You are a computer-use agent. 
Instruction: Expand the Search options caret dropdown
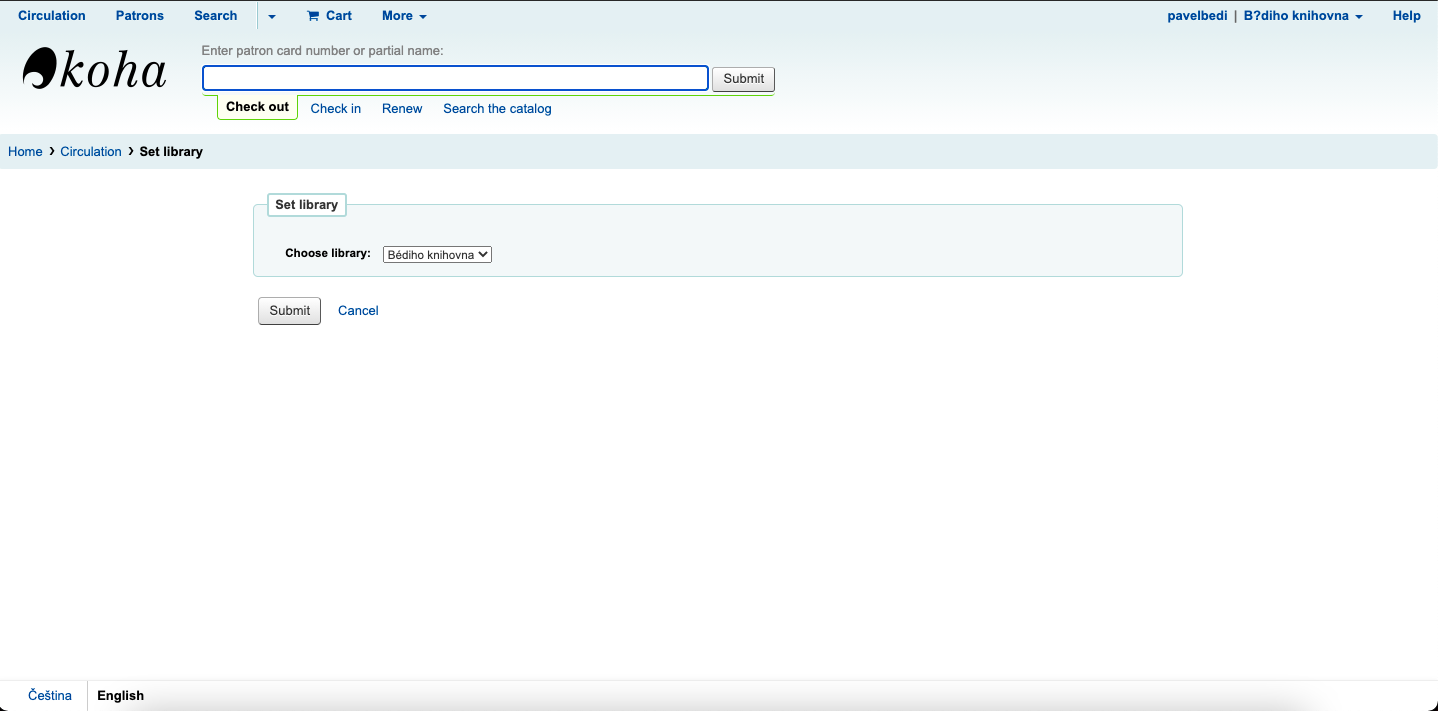pyautogui.click(x=272, y=17)
